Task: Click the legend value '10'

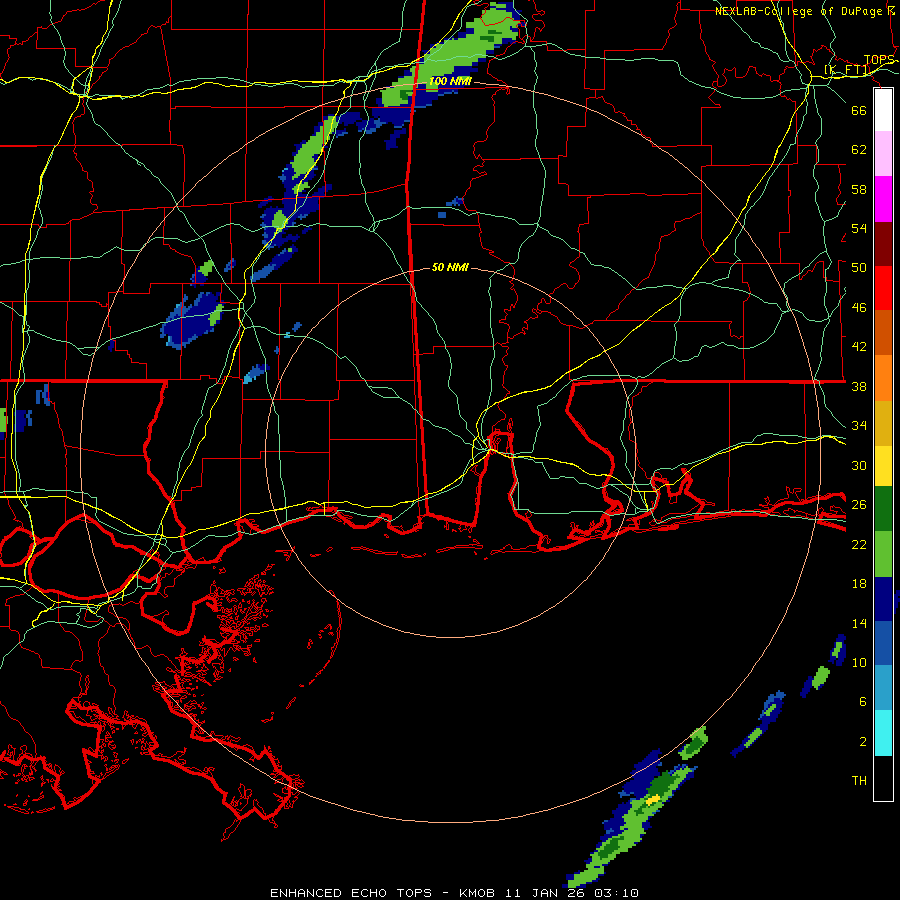Action: coord(859,662)
